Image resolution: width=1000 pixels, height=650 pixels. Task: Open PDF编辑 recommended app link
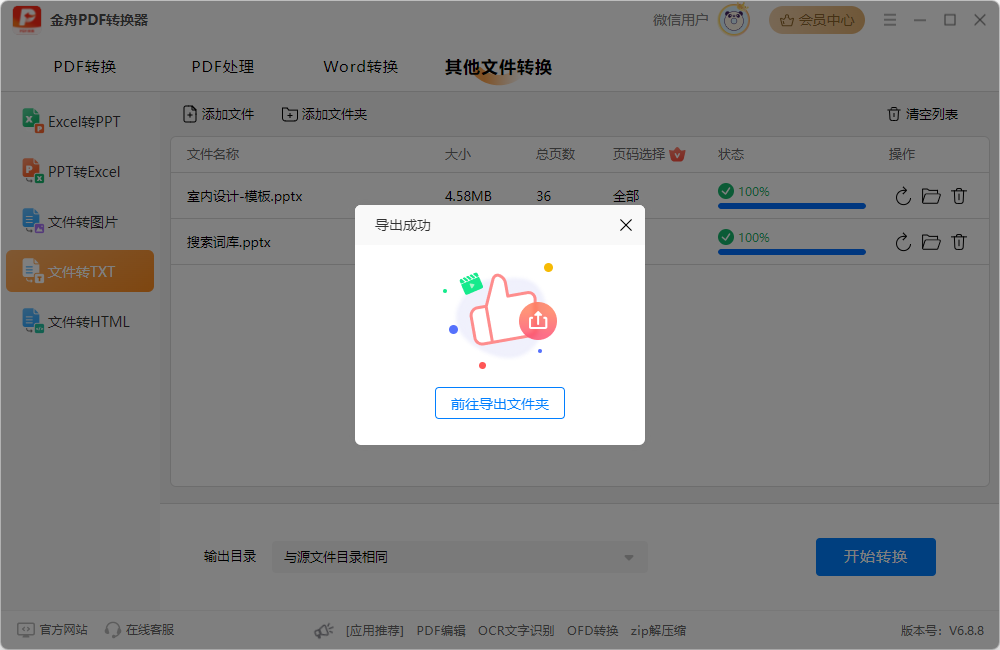pos(441,631)
